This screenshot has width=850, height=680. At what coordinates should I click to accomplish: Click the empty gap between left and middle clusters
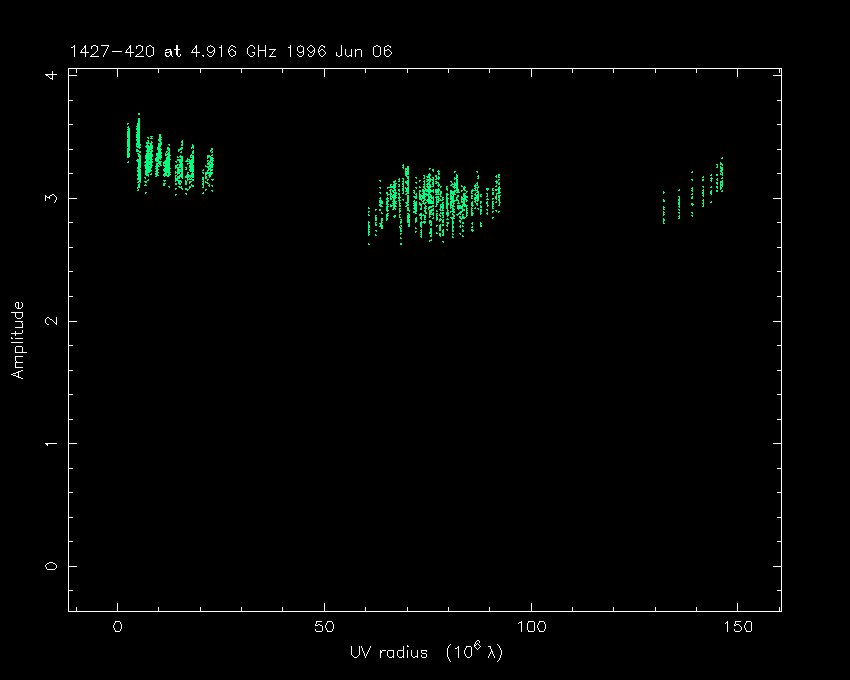tap(290, 200)
